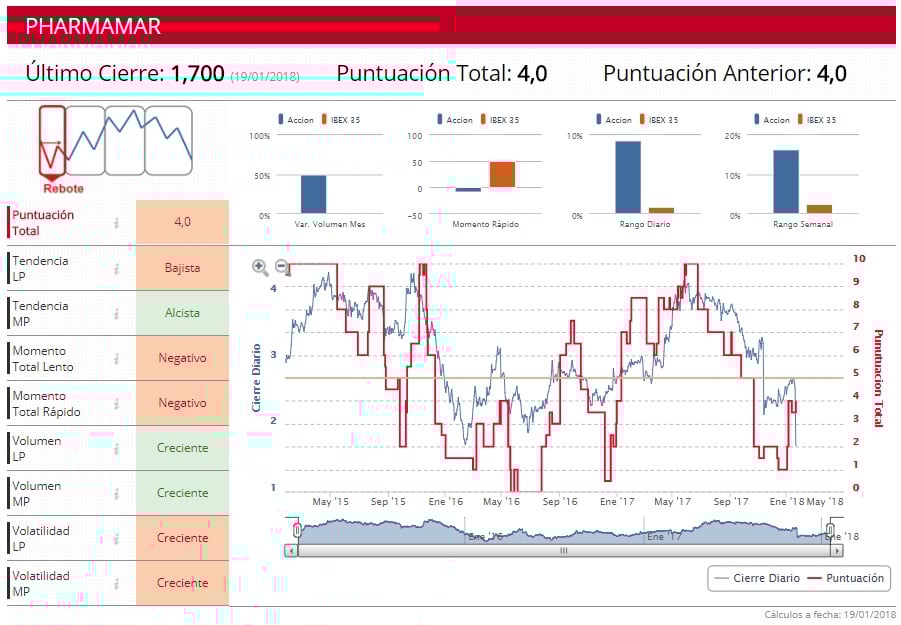The width and height of the screenshot is (901, 625).
Task: Click the blue Accion bar in Rango Semanal
Action: [786, 182]
